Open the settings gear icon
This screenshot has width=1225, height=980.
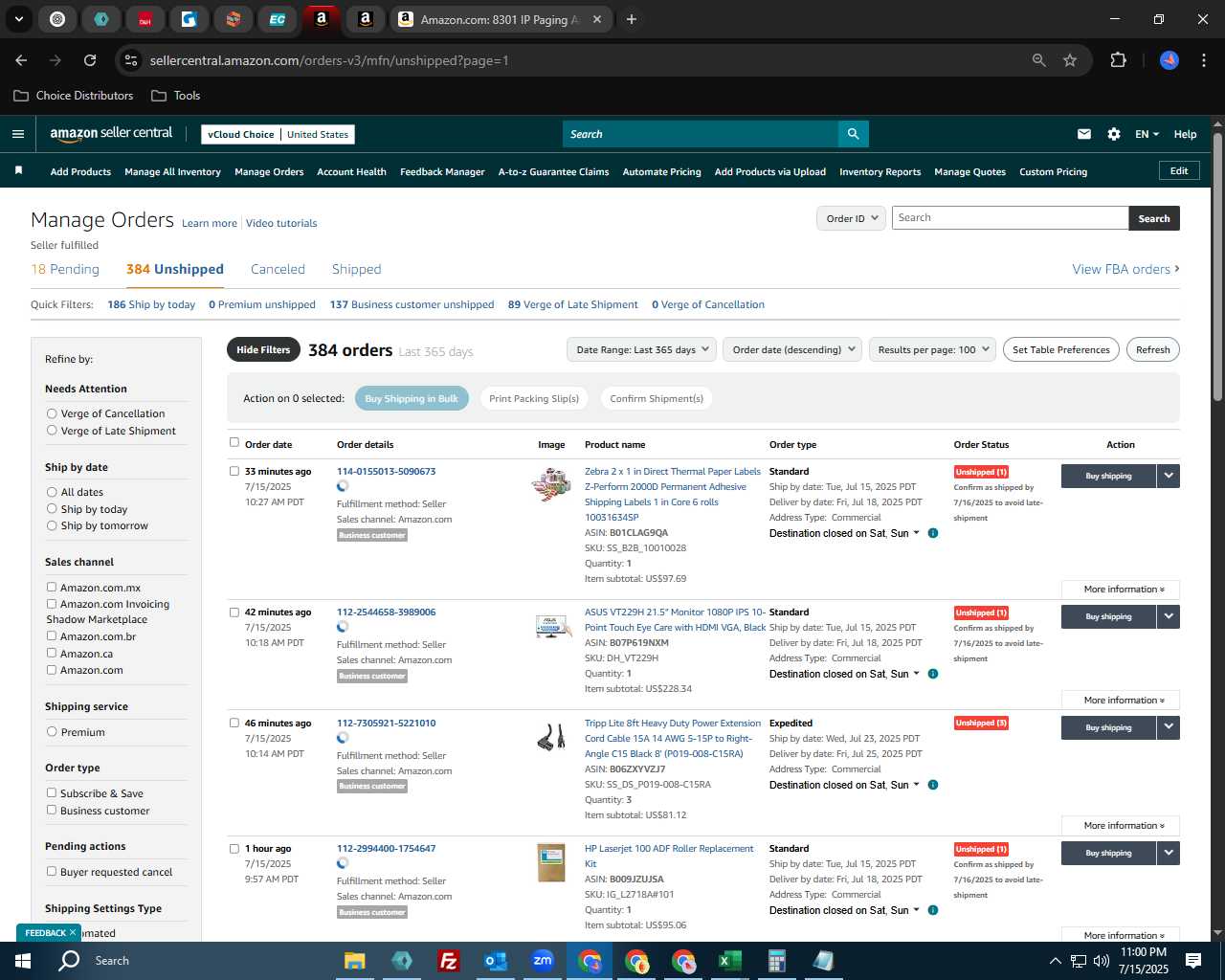[x=1114, y=134]
